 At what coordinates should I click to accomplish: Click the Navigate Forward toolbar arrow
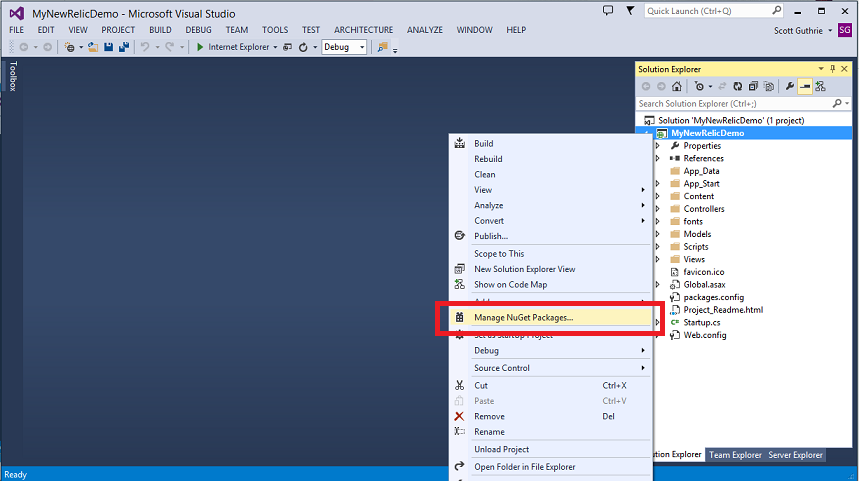pos(48,47)
